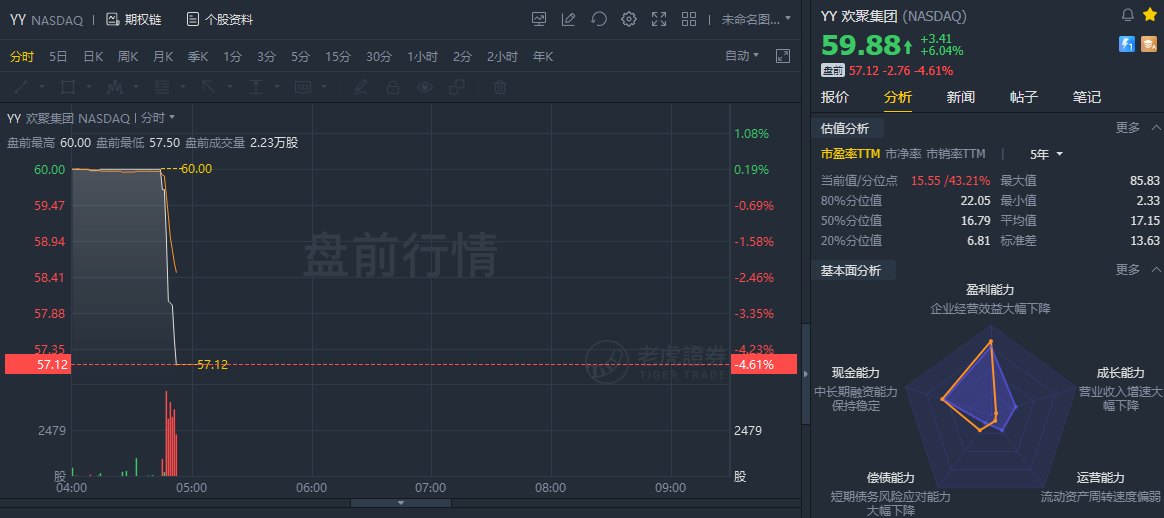Viewport: 1164px width, 518px height.
Task: Switch to the 日K chart
Action: [93, 56]
